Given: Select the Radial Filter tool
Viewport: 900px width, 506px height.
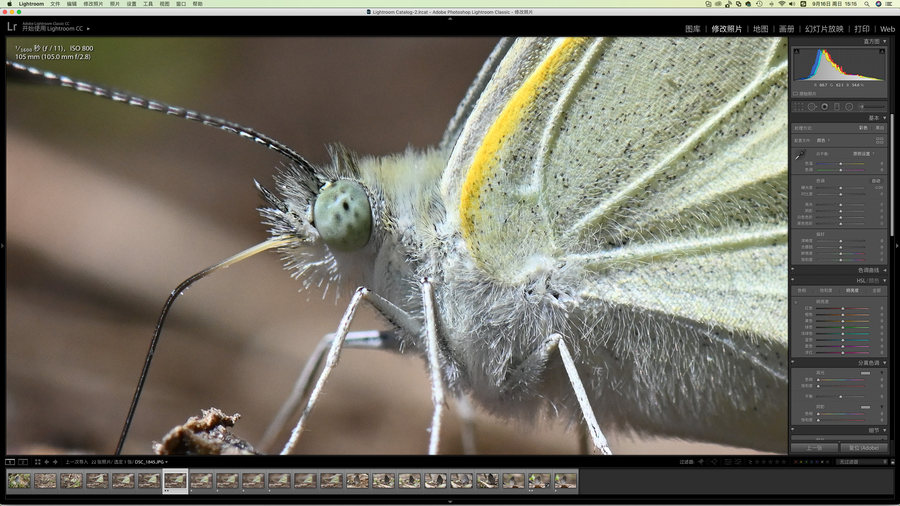Looking at the screenshot, I should [849, 106].
